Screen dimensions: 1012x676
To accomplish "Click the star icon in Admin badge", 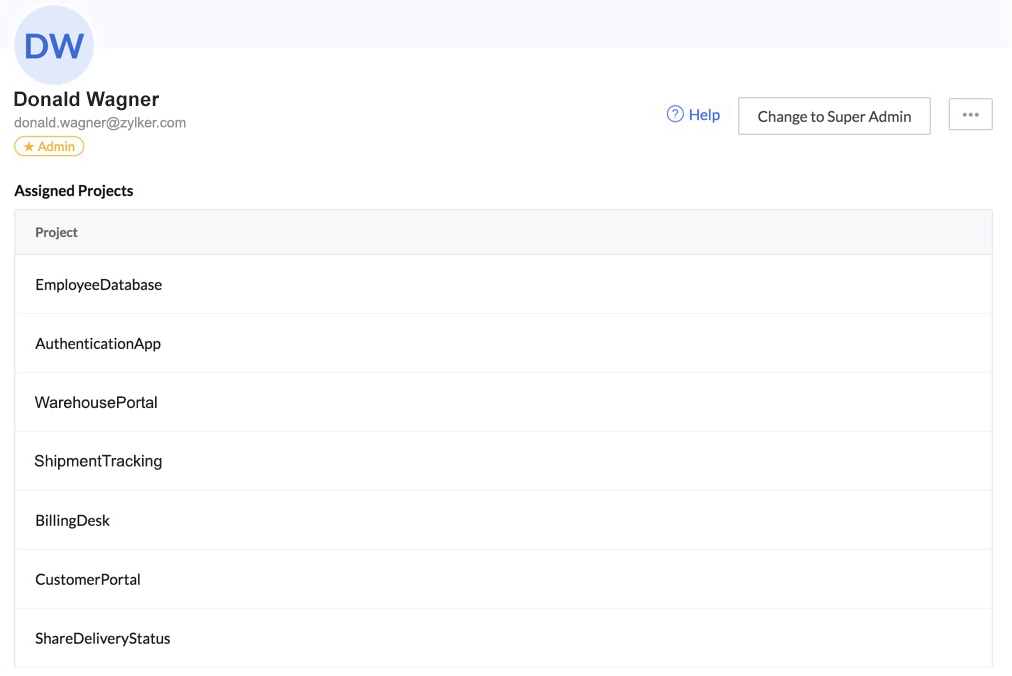I will point(29,147).
